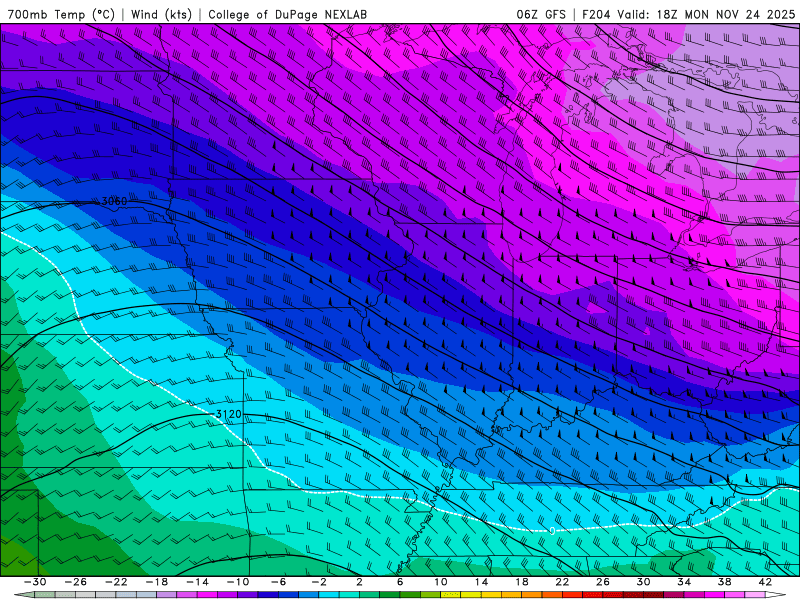This screenshot has width=800, height=600.
Task: Click the 2 colorbar label
Action: [x=359, y=582]
